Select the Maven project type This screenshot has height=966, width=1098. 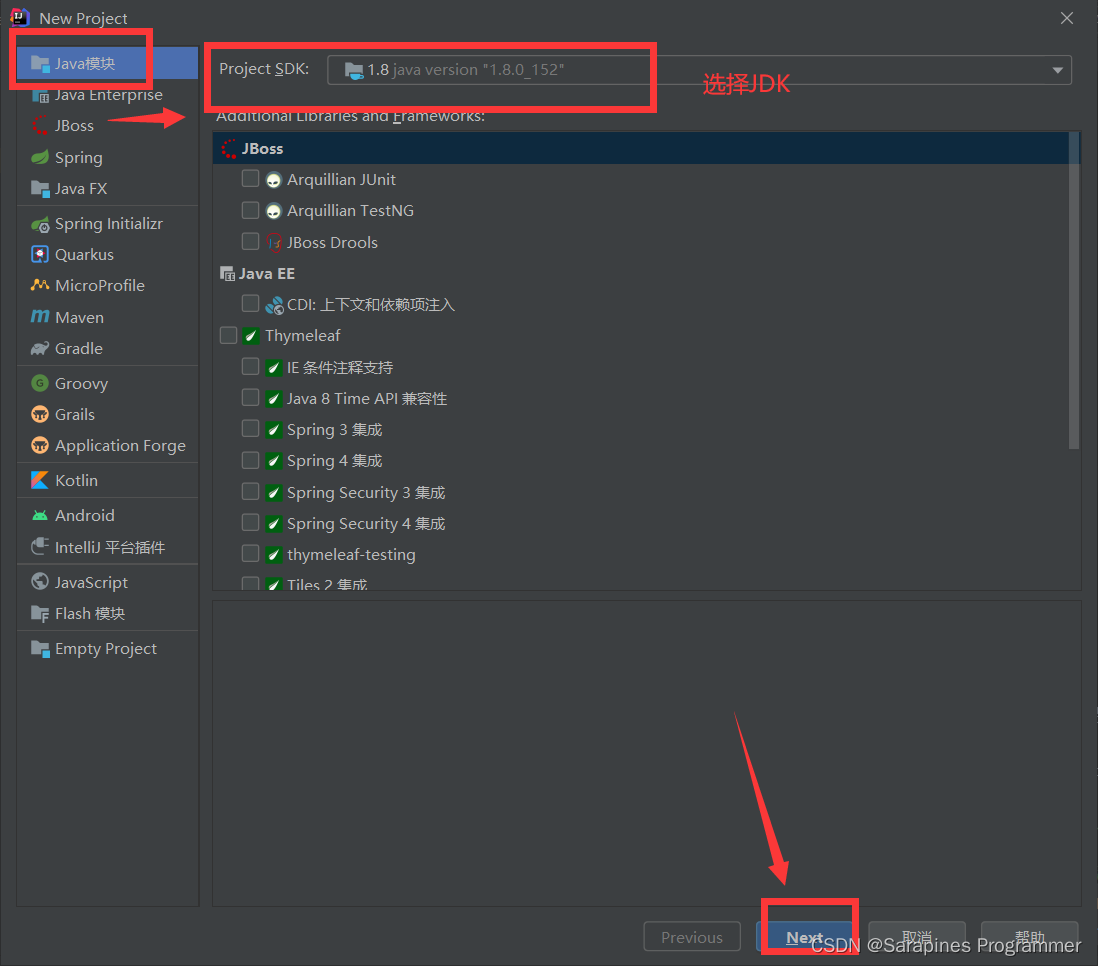[x=76, y=317]
